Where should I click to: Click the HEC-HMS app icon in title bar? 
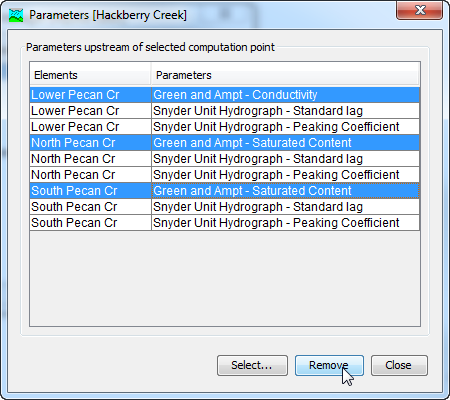[x=16, y=15]
